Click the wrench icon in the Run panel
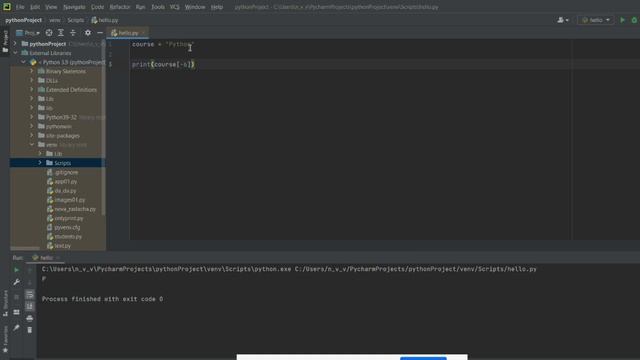This screenshot has height=360, width=640. click(x=16, y=282)
